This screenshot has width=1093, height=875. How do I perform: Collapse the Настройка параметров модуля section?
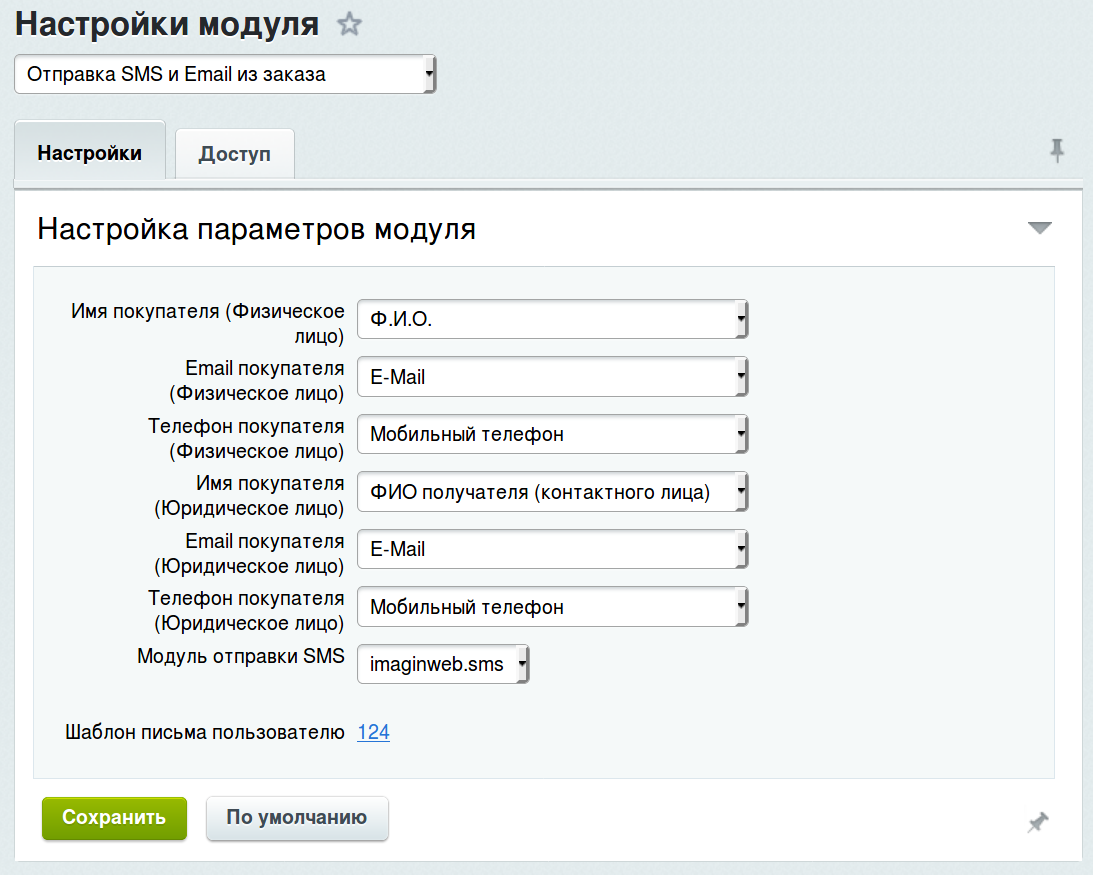click(x=1039, y=228)
